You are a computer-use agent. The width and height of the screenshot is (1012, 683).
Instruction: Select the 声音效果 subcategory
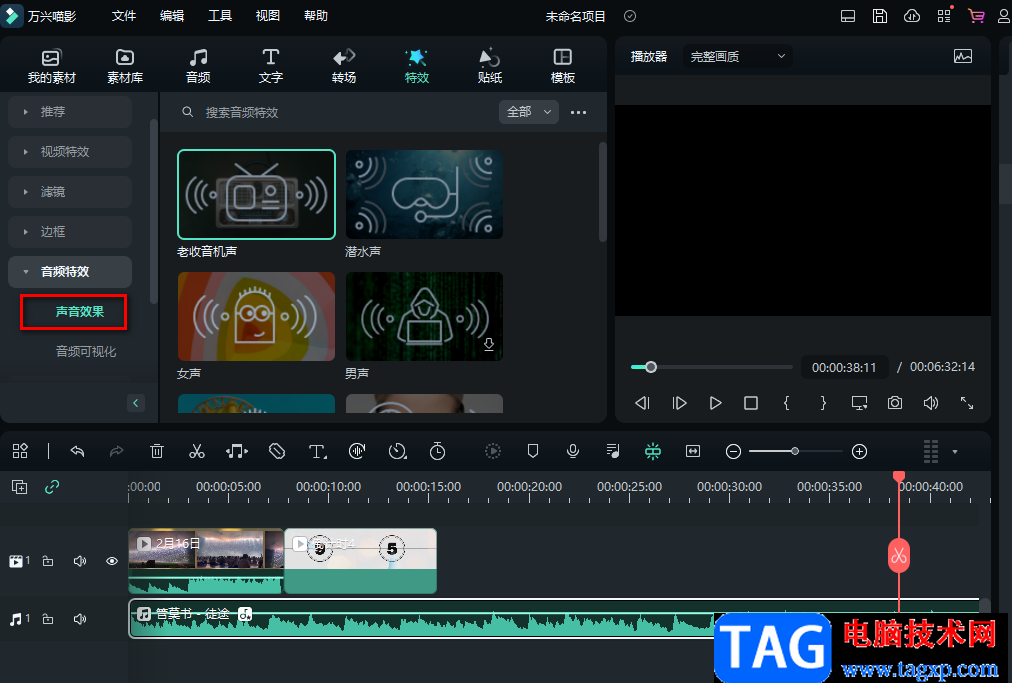click(79, 312)
